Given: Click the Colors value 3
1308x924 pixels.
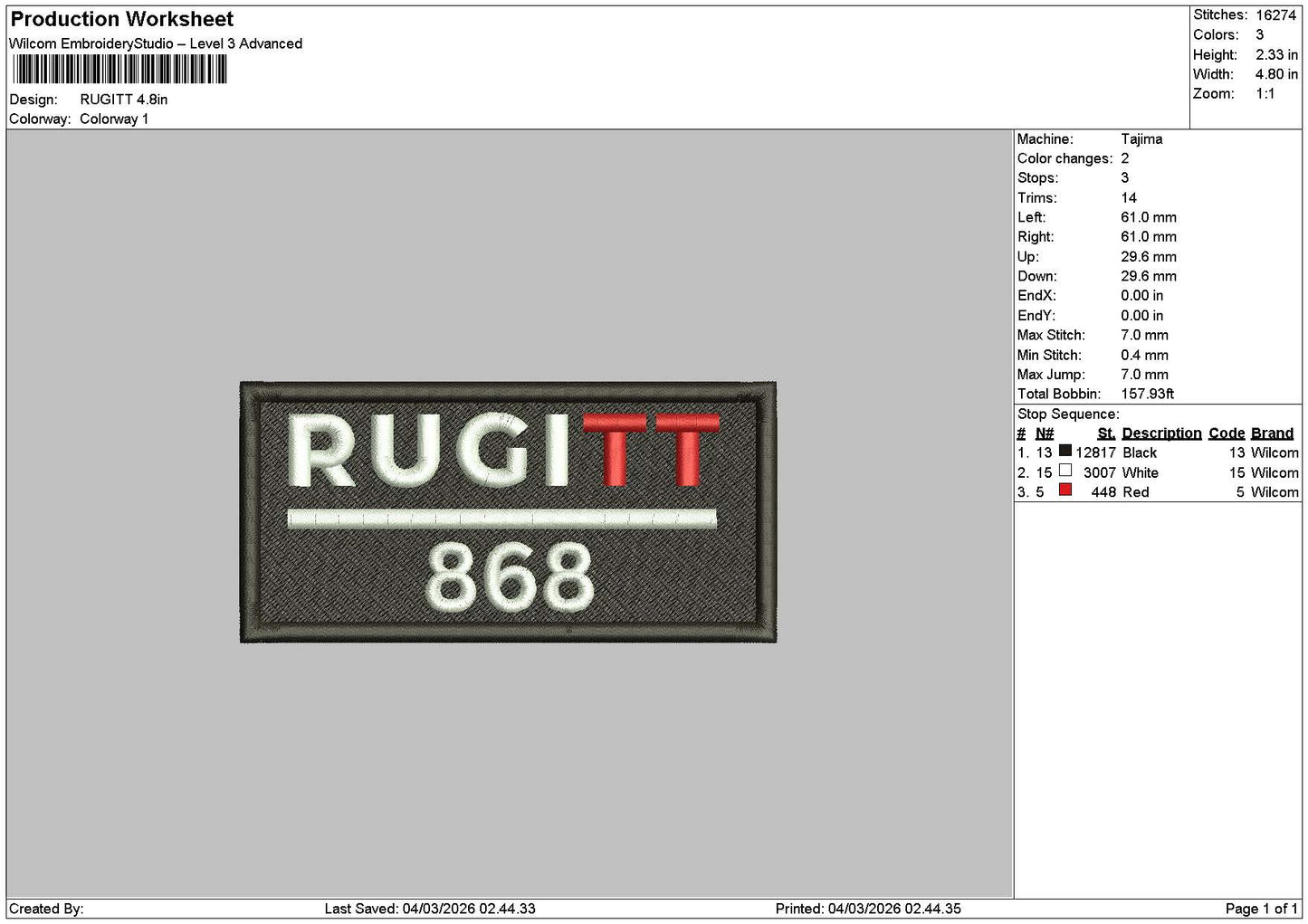Looking at the screenshot, I should coord(1259,34).
